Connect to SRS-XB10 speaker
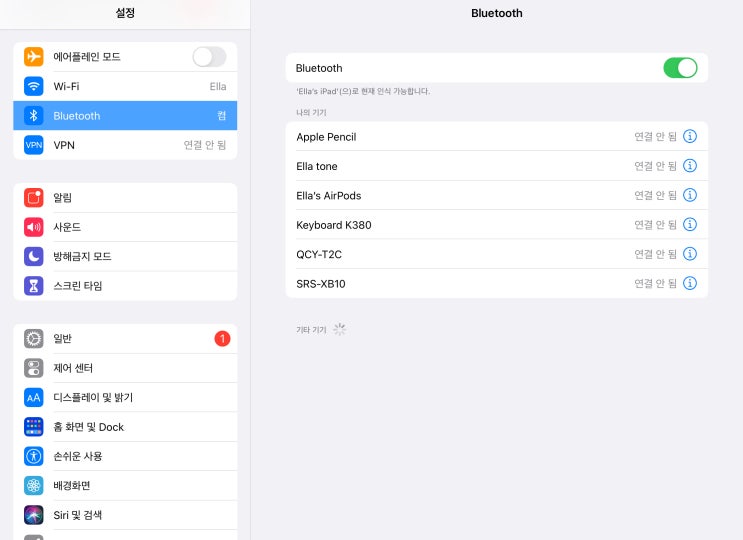 (497, 283)
